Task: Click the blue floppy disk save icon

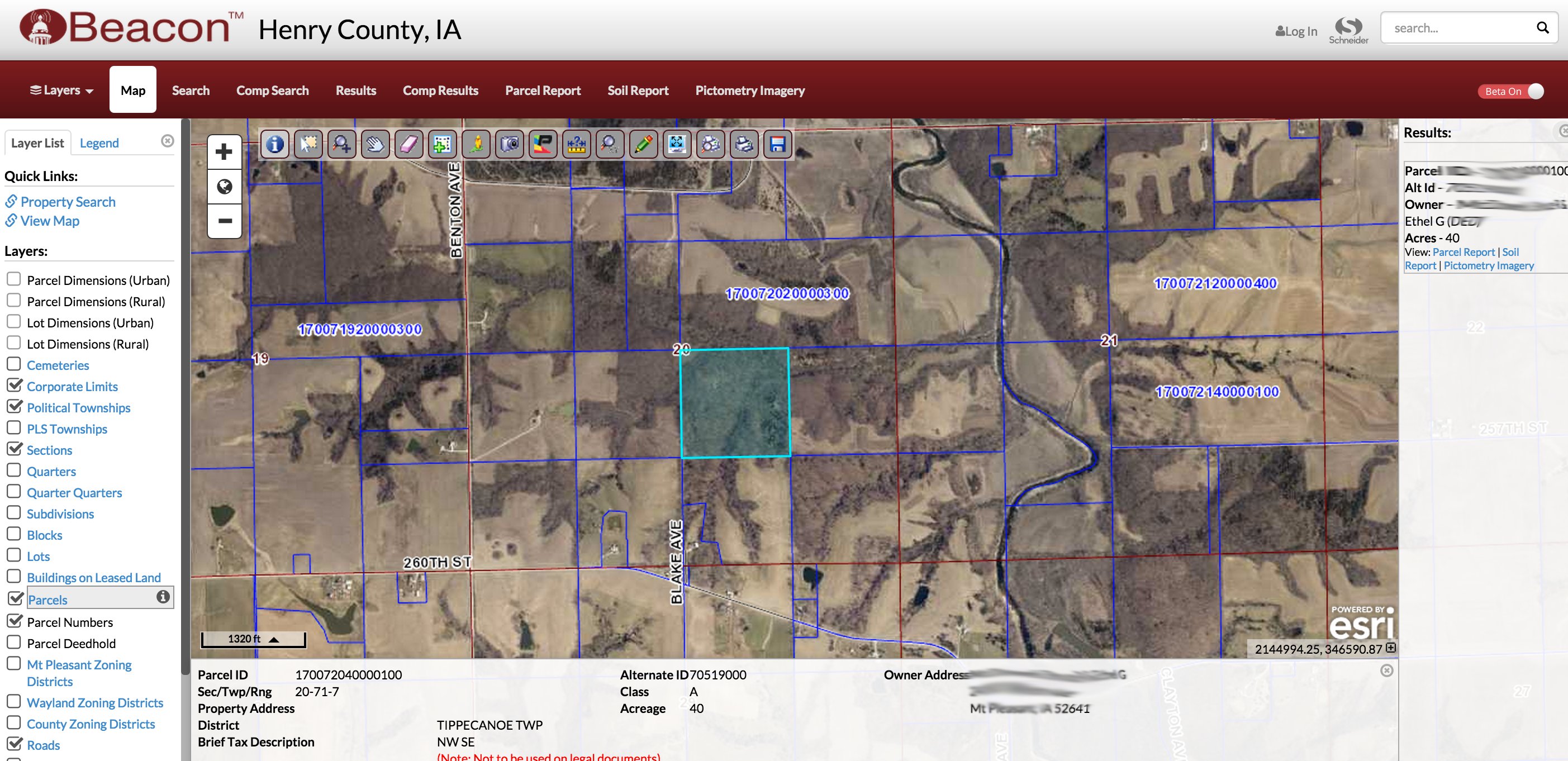Action: 777,144
